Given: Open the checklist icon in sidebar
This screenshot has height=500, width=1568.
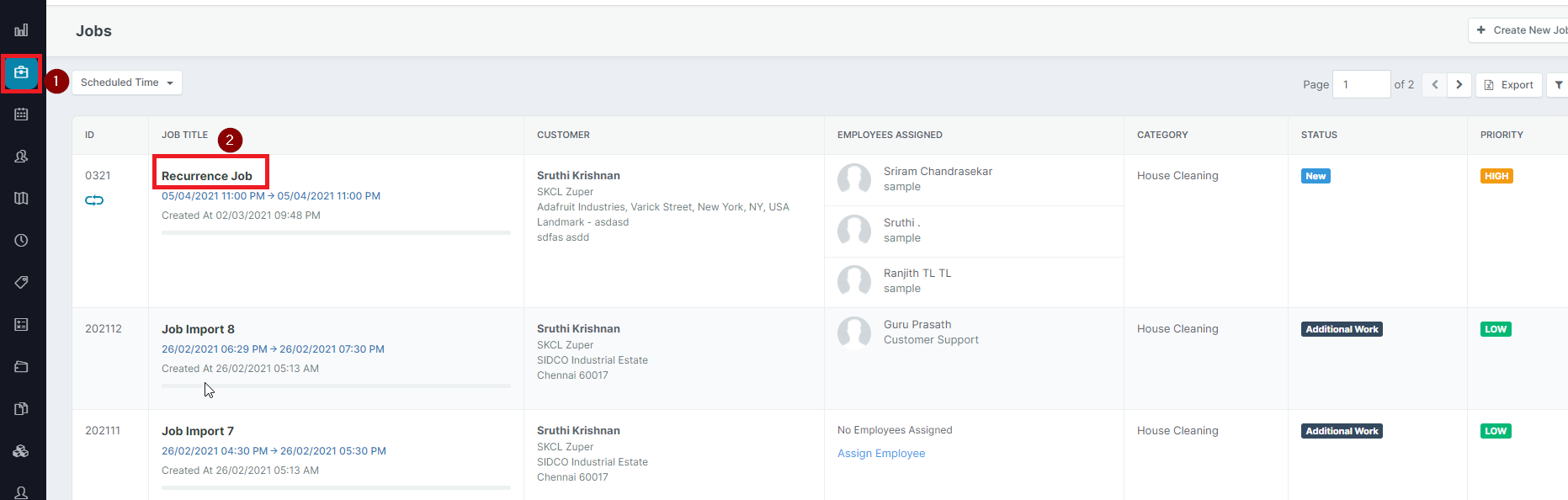Looking at the screenshot, I should 21,325.
